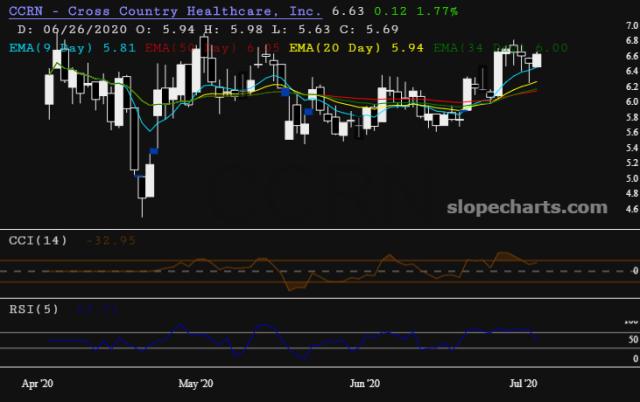Click the EMA(9 Day) 5.81 legend label
The width and height of the screenshot is (640, 402).
coord(72,48)
